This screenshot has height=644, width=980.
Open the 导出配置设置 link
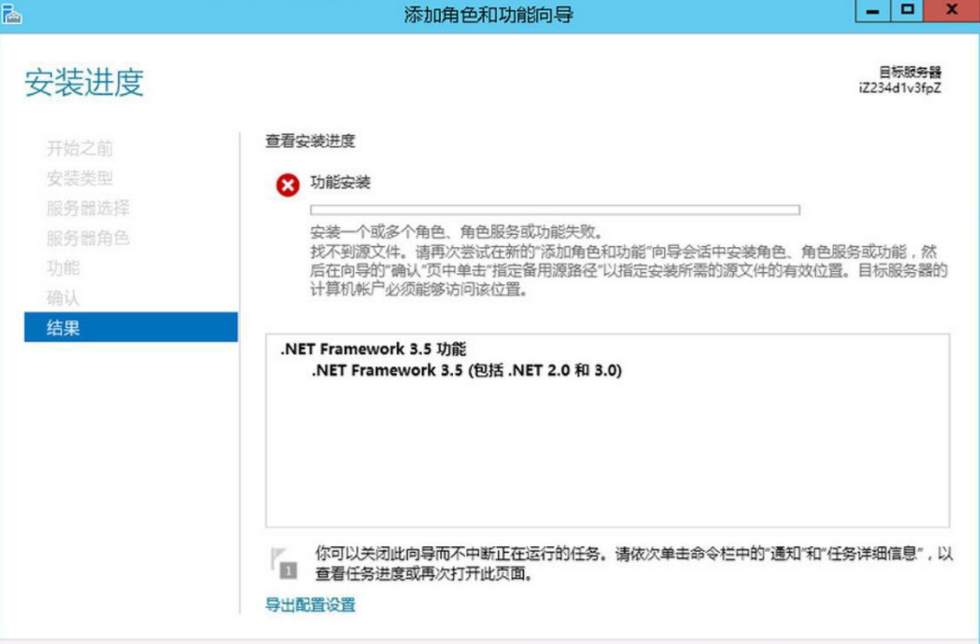point(310,605)
